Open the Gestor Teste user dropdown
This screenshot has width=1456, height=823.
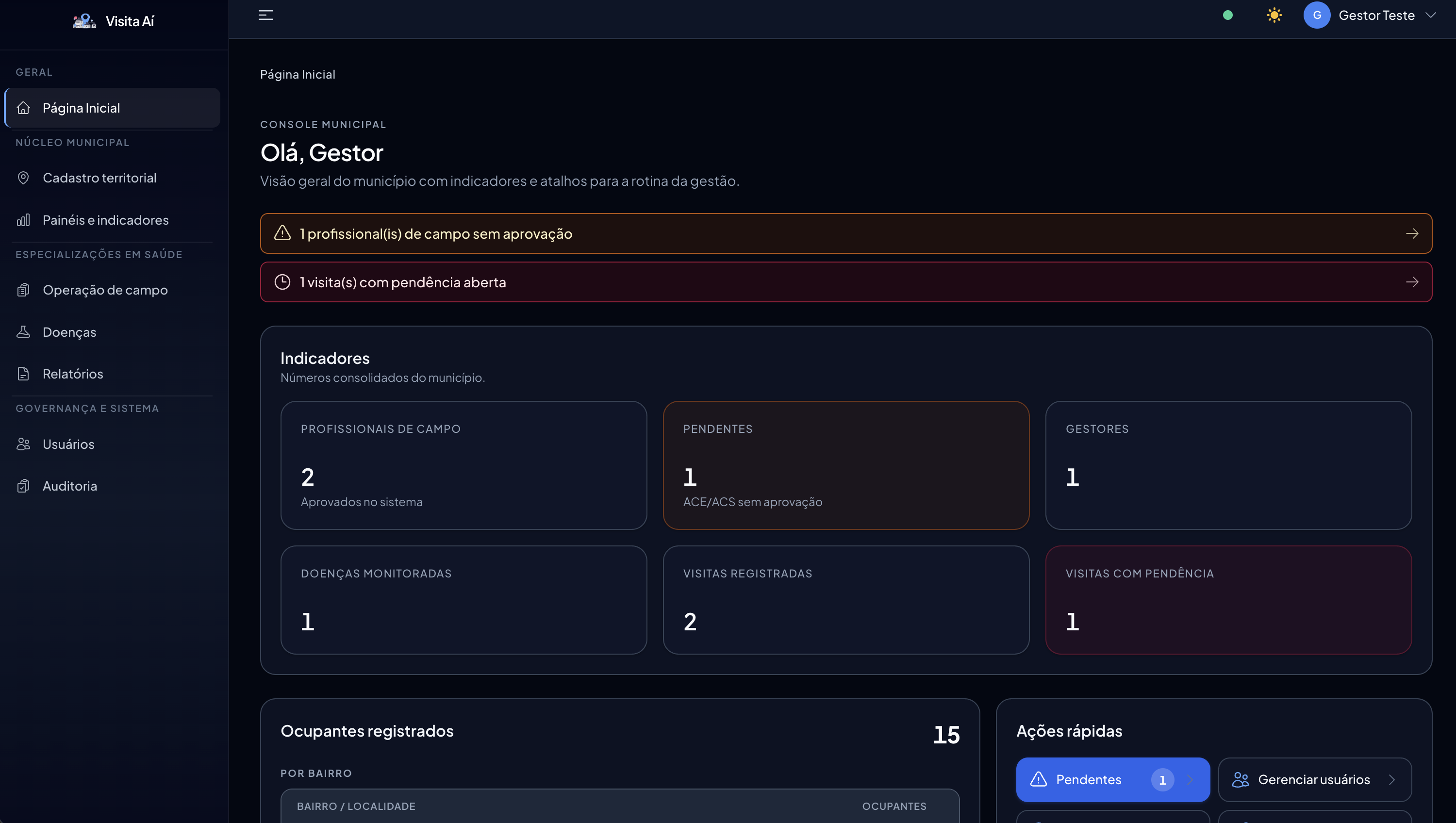click(x=1377, y=15)
